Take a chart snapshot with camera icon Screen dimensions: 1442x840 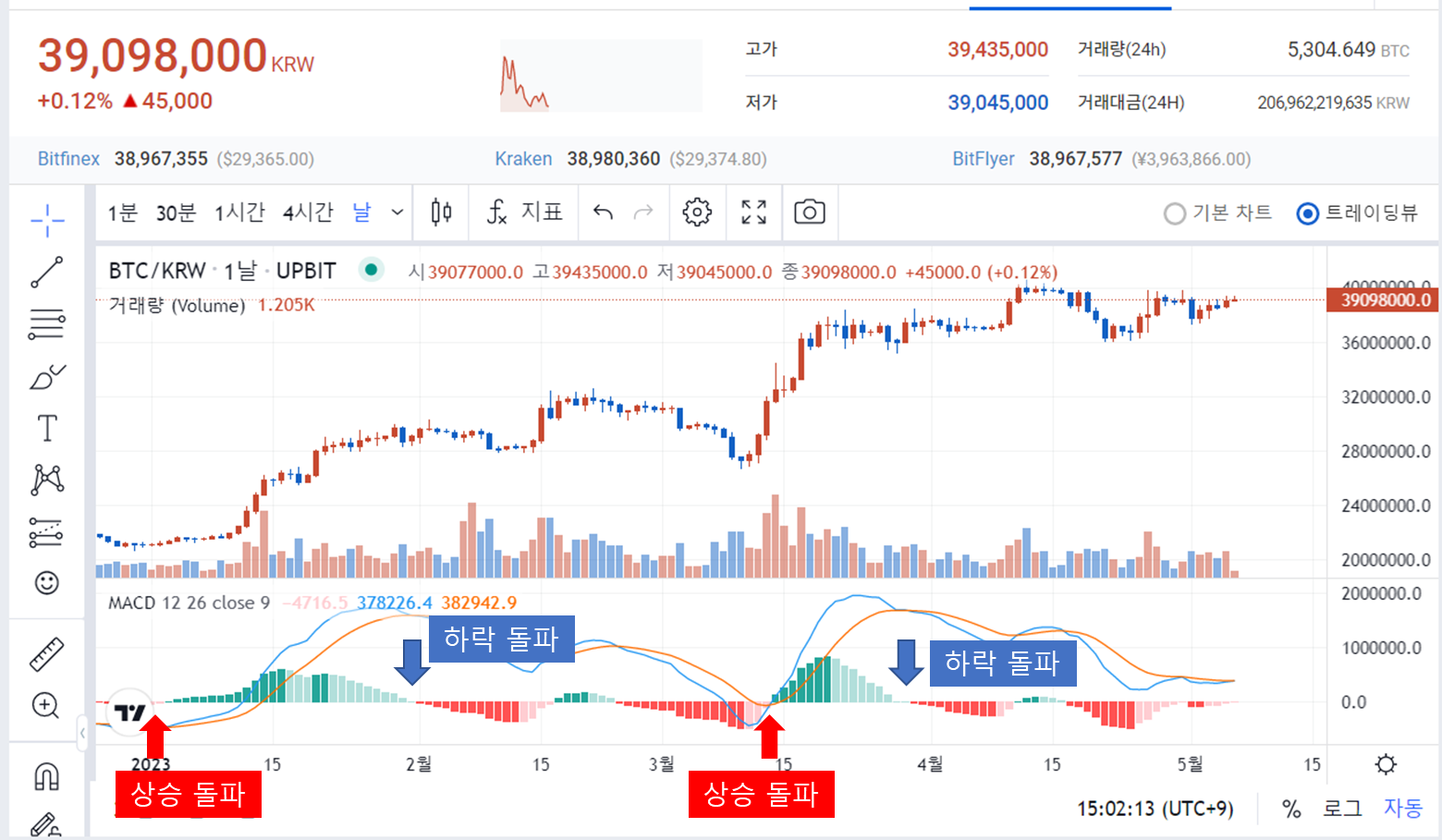[810, 213]
